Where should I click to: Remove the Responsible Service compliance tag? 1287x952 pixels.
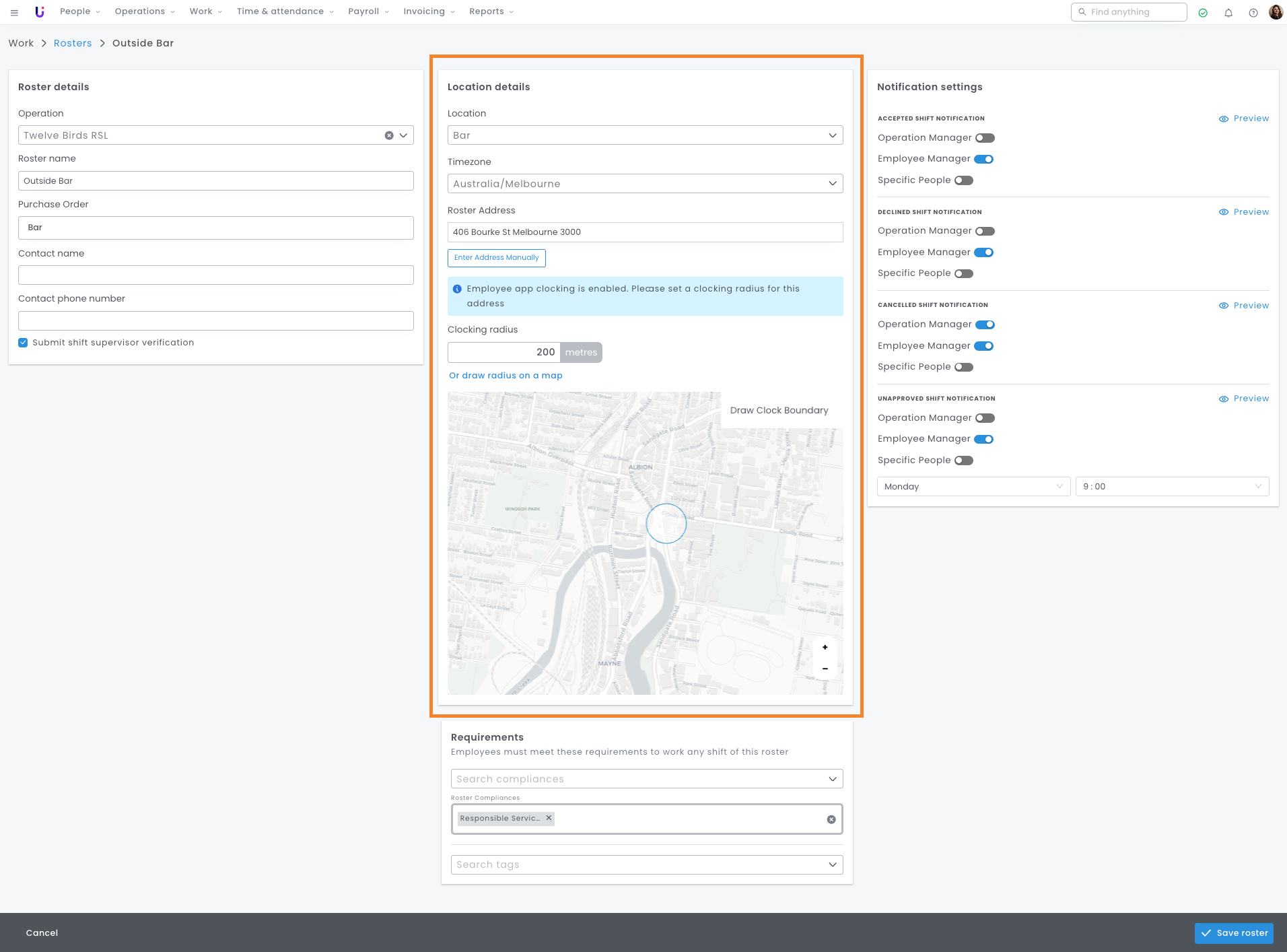coord(549,818)
